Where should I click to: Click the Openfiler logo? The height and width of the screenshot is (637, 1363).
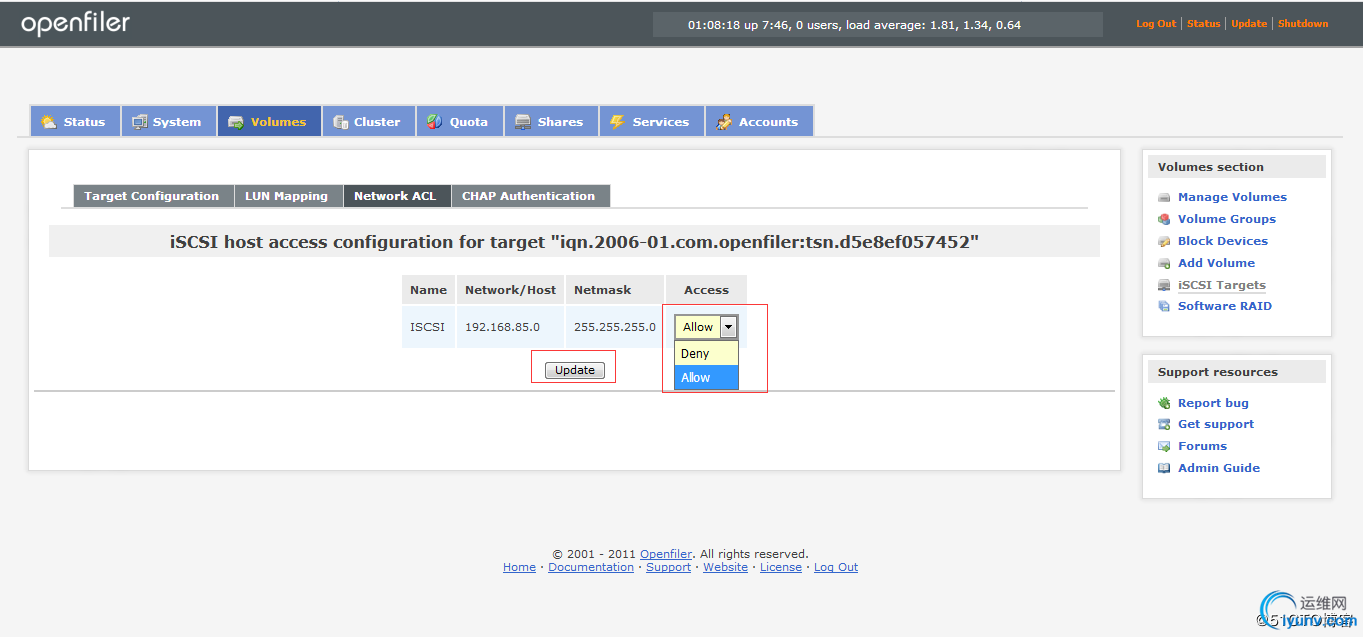(76, 24)
